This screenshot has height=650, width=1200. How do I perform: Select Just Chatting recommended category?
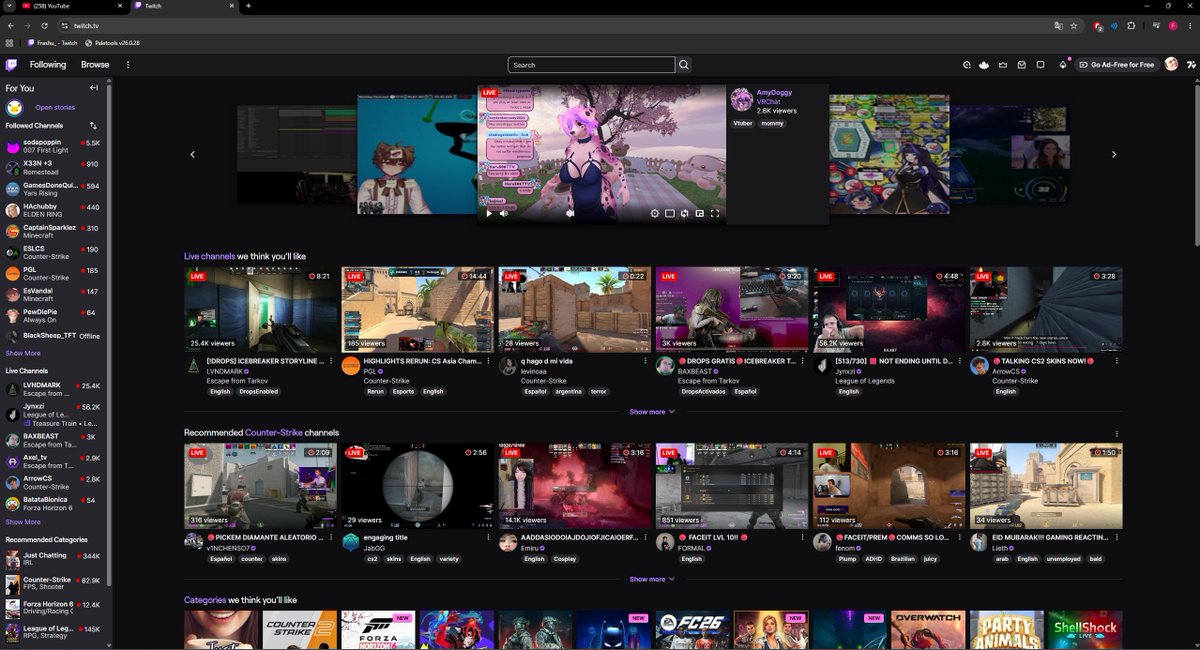pyautogui.click(x=53, y=559)
